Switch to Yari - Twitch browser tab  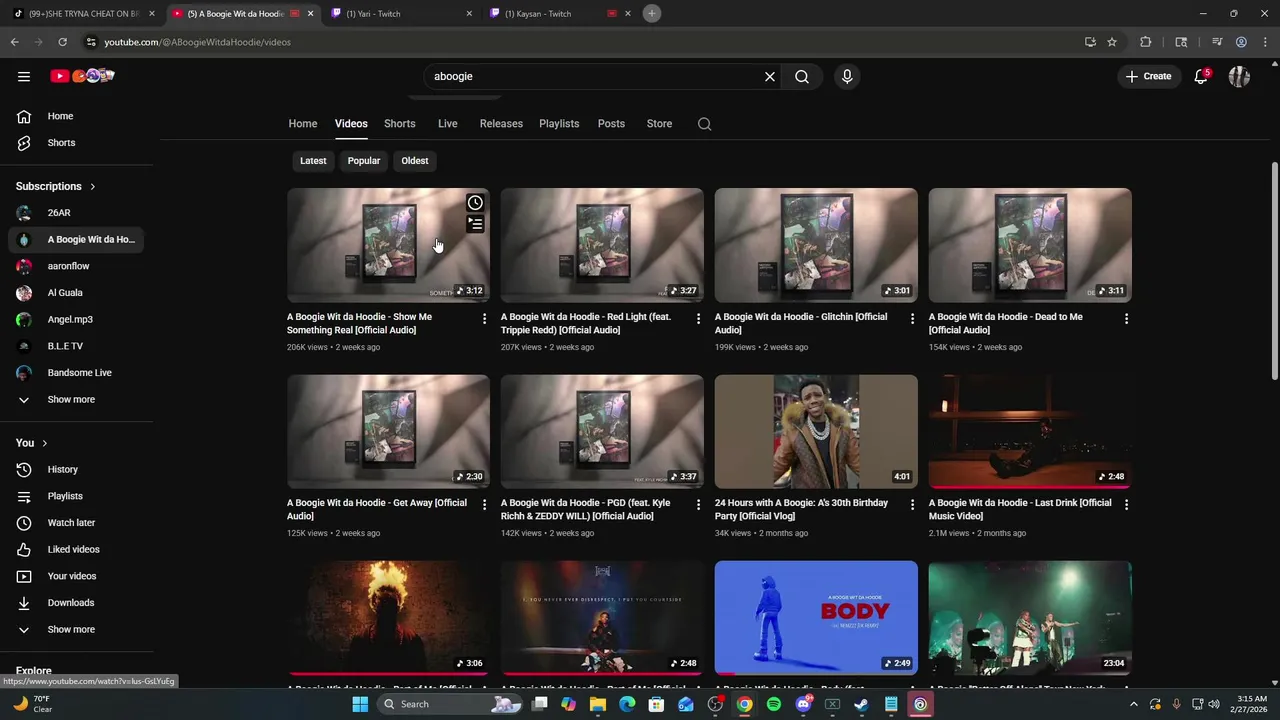point(400,13)
